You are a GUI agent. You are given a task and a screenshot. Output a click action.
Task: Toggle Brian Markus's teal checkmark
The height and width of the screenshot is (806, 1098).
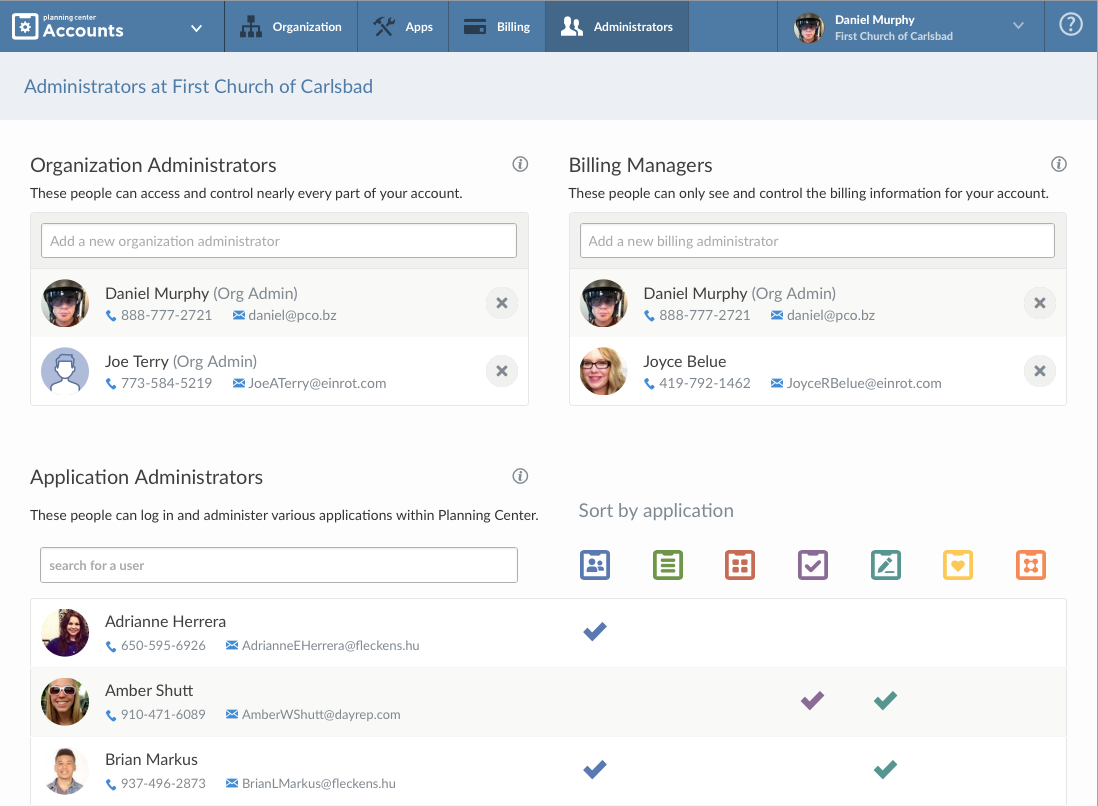[x=885, y=769]
